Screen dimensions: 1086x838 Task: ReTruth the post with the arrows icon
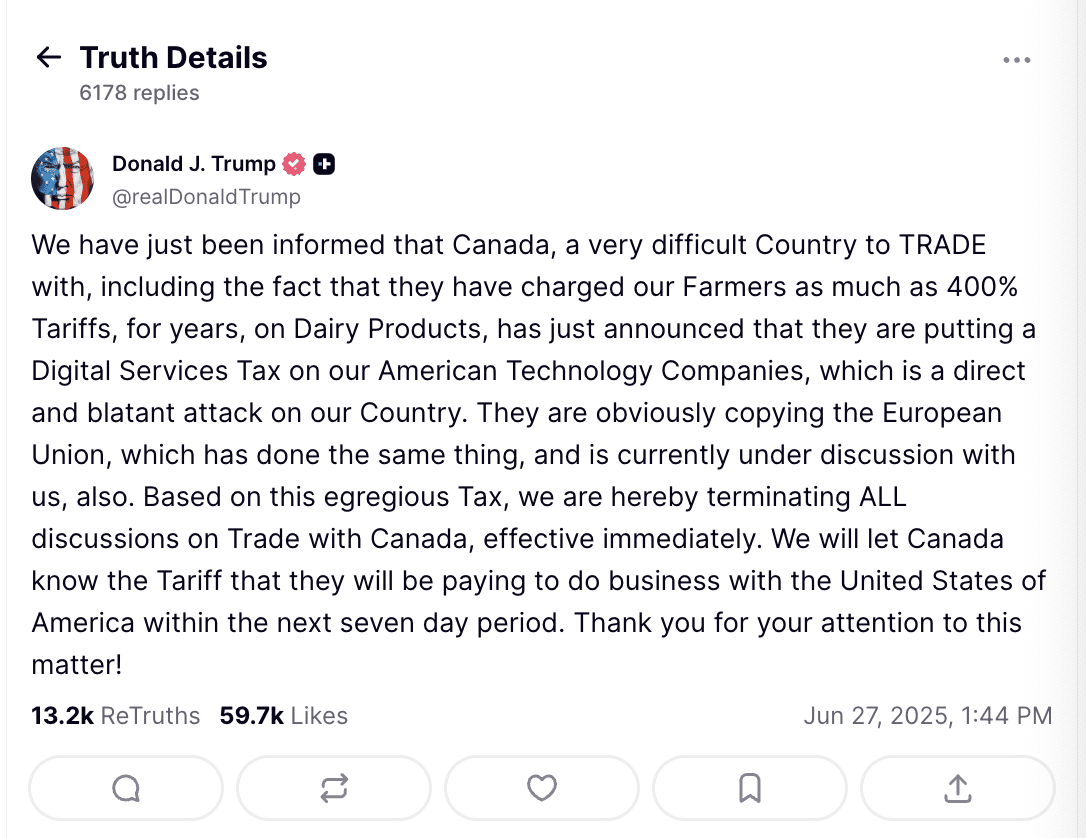[x=334, y=789]
